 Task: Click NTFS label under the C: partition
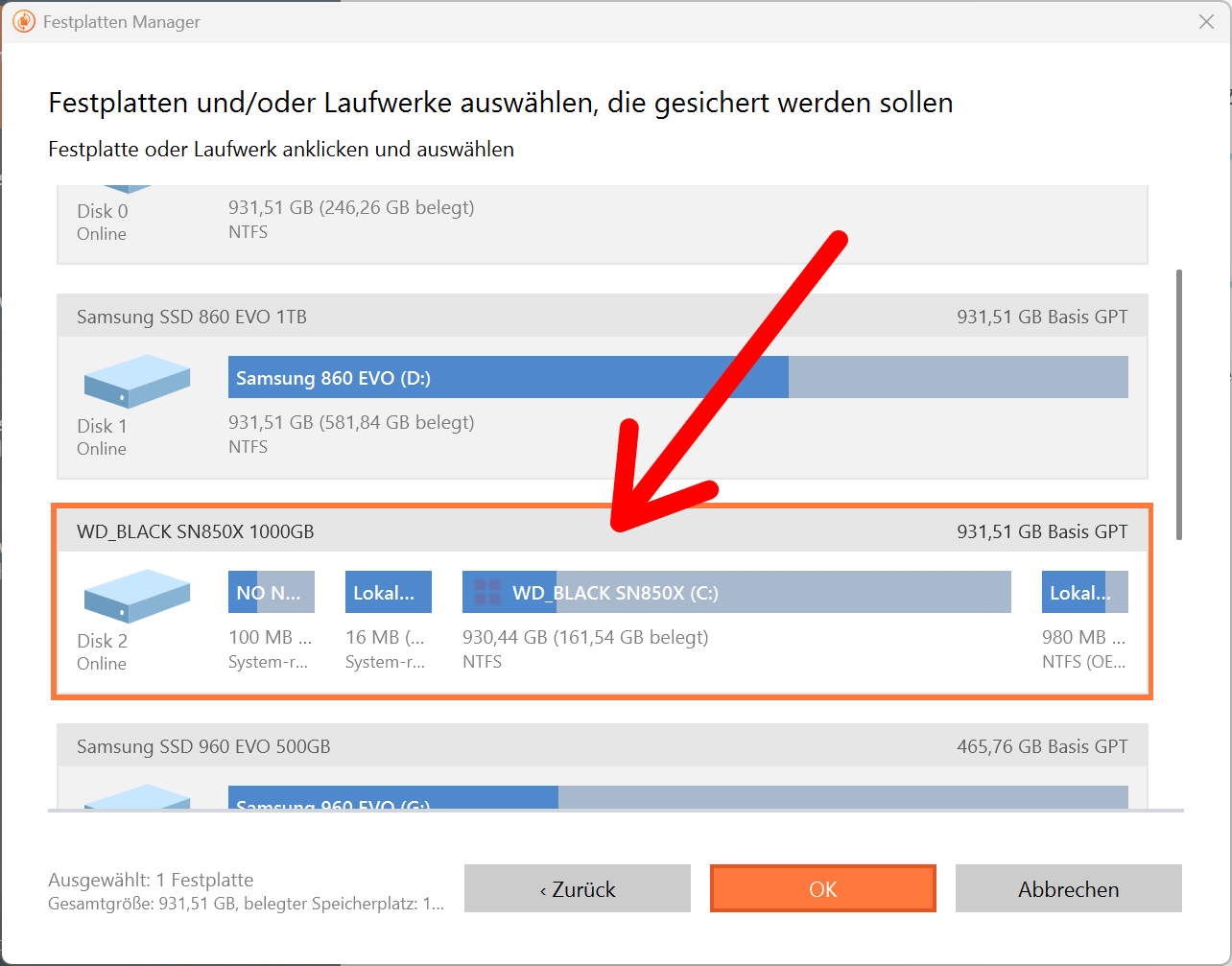482,662
